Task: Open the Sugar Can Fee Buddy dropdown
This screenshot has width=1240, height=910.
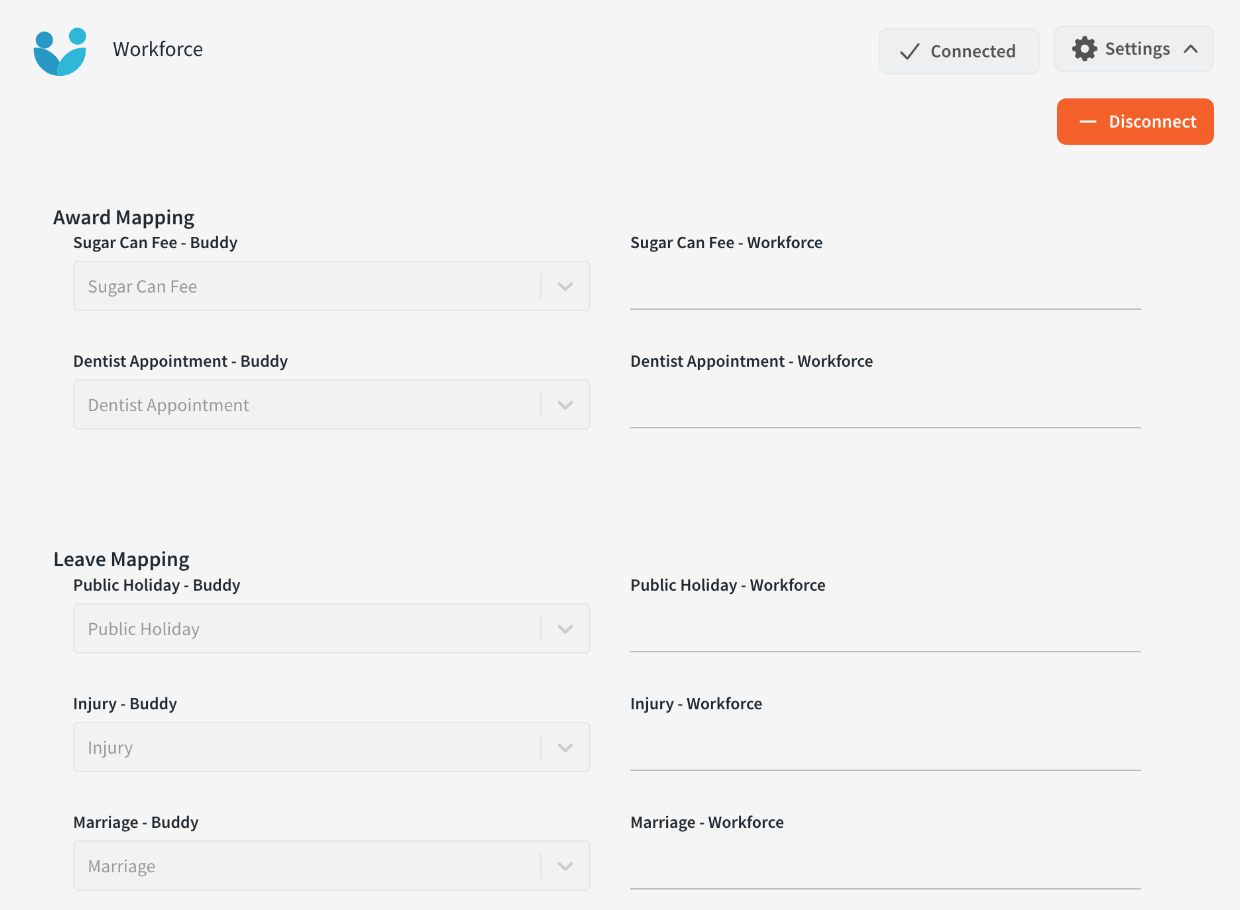Action: 331,286
